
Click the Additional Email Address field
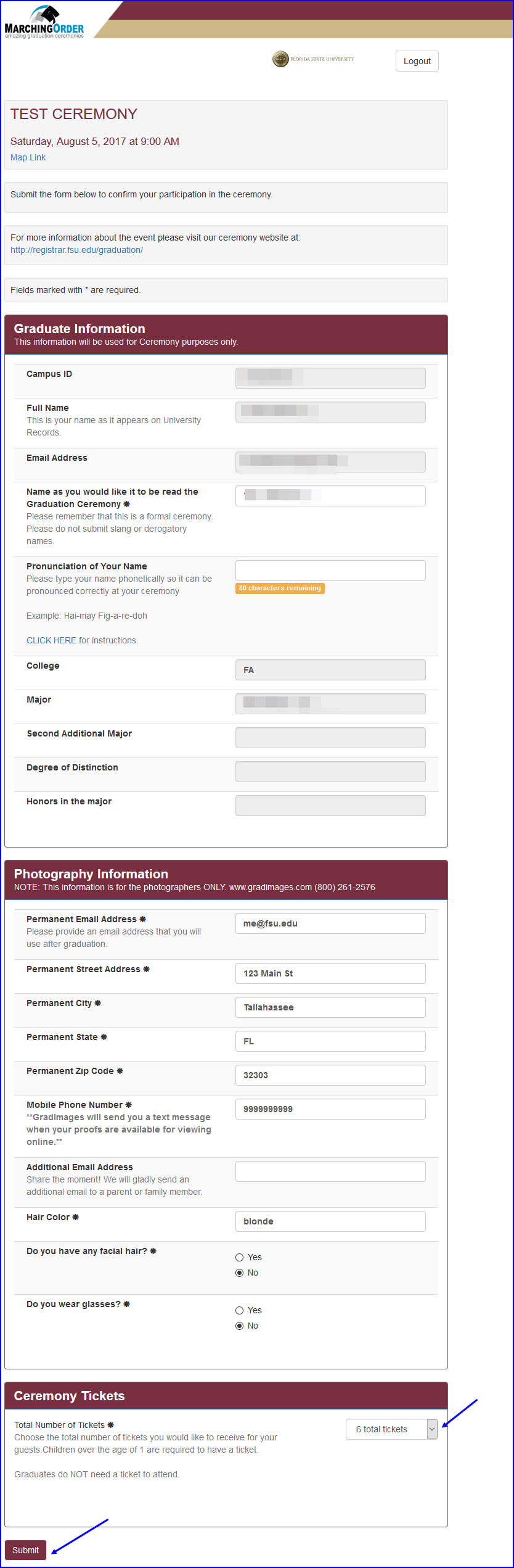(330, 1171)
